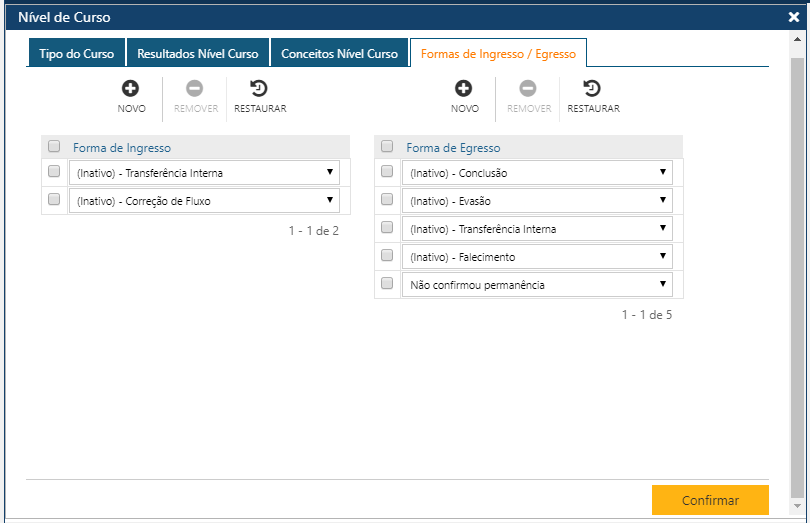
Task: Click Restaurar icon above Forma de Ingresso
Action: (x=259, y=89)
